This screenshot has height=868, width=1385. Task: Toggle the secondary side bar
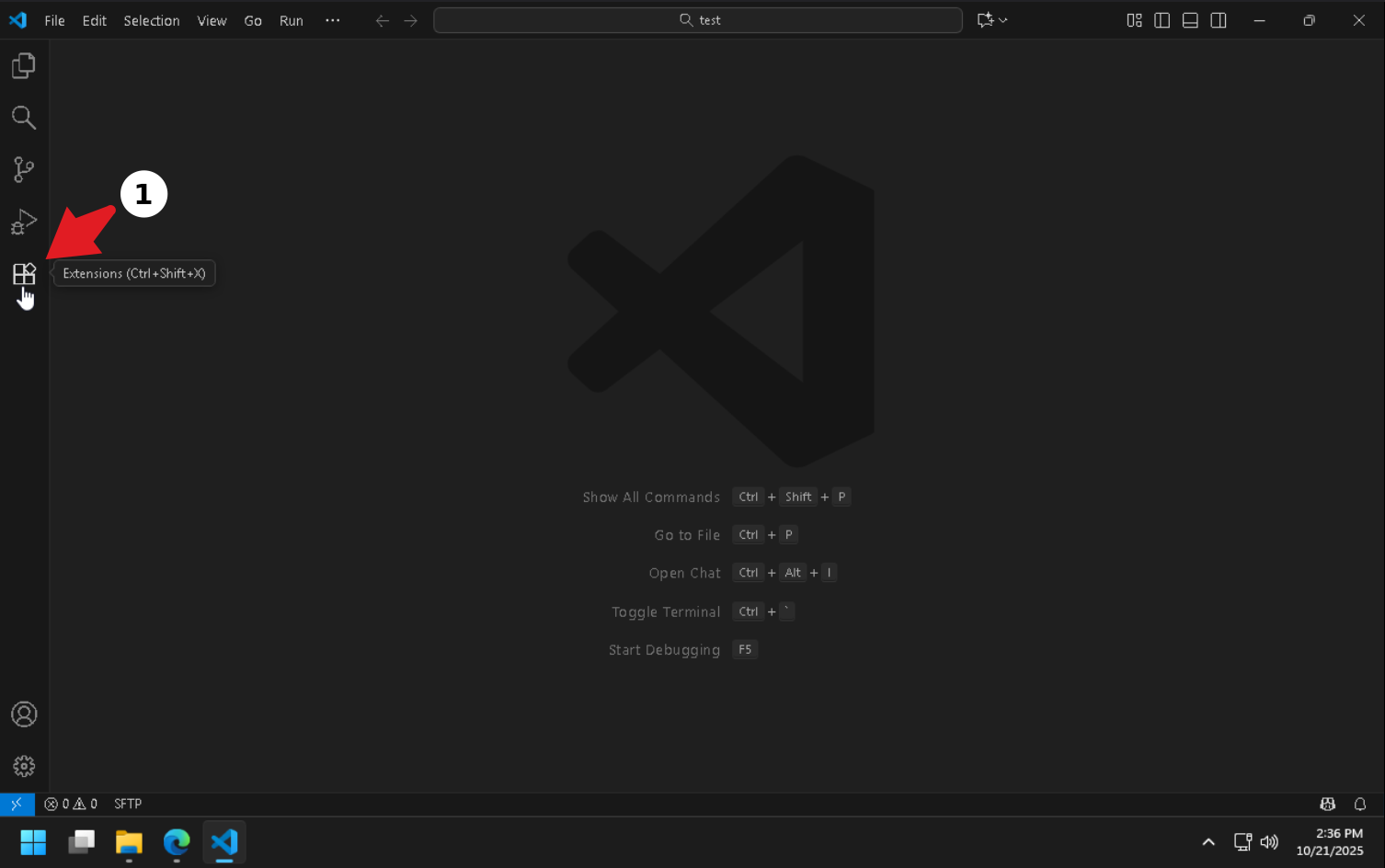tap(1219, 19)
